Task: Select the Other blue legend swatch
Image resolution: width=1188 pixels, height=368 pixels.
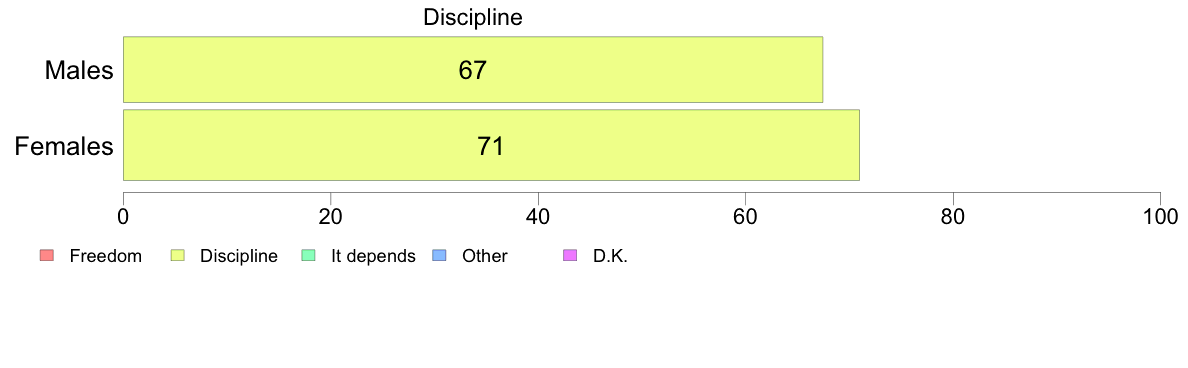Action: pos(438,256)
